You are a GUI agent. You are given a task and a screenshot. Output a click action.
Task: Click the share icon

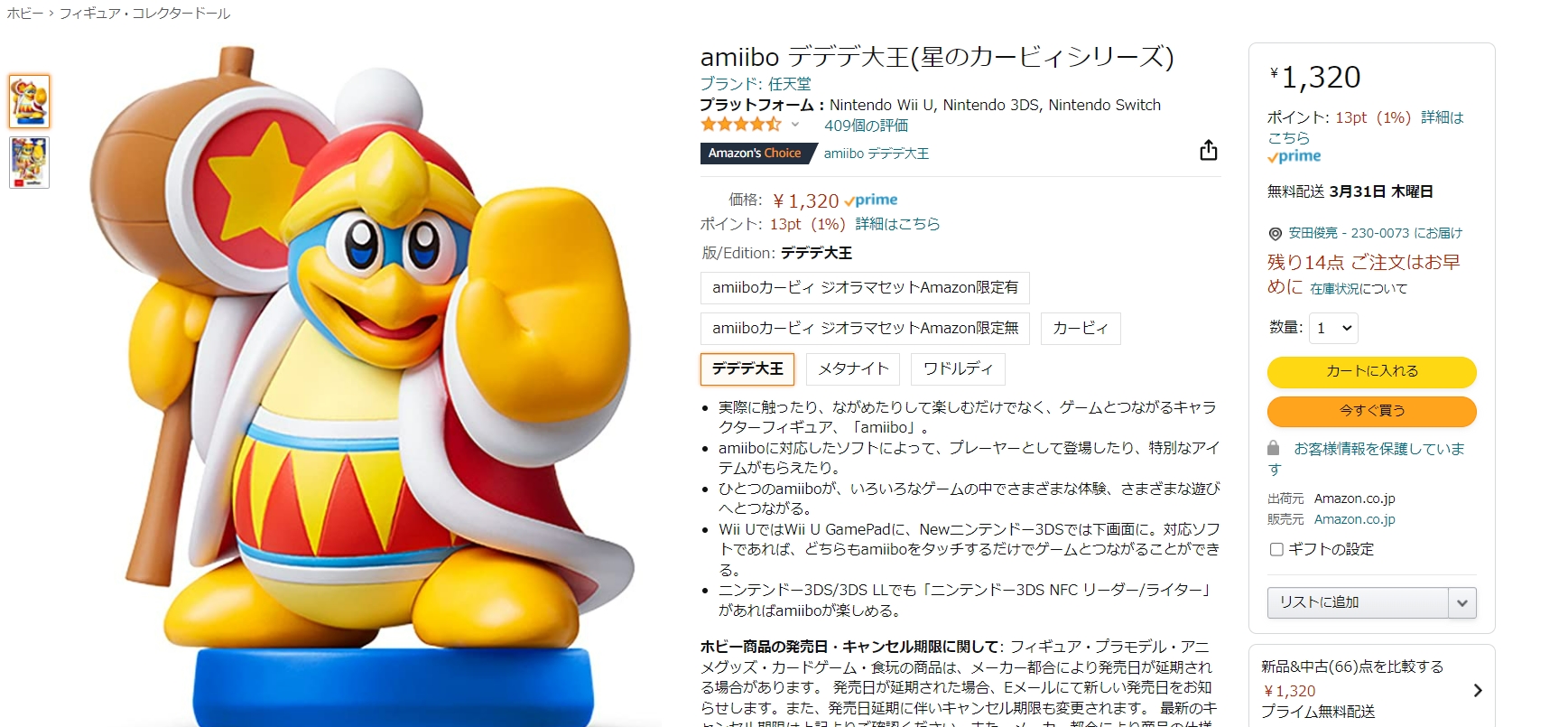[1208, 151]
